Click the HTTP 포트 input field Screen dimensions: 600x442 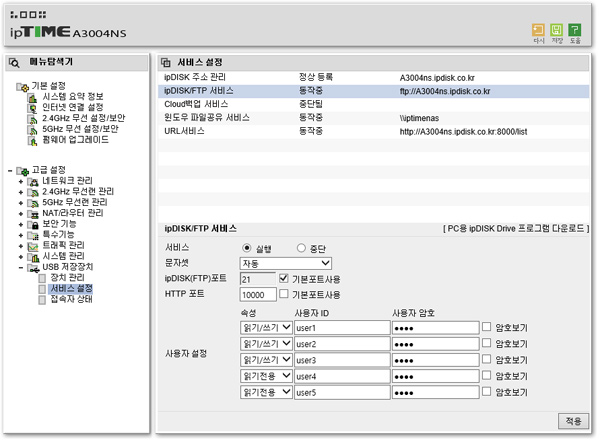coord(258,295)
